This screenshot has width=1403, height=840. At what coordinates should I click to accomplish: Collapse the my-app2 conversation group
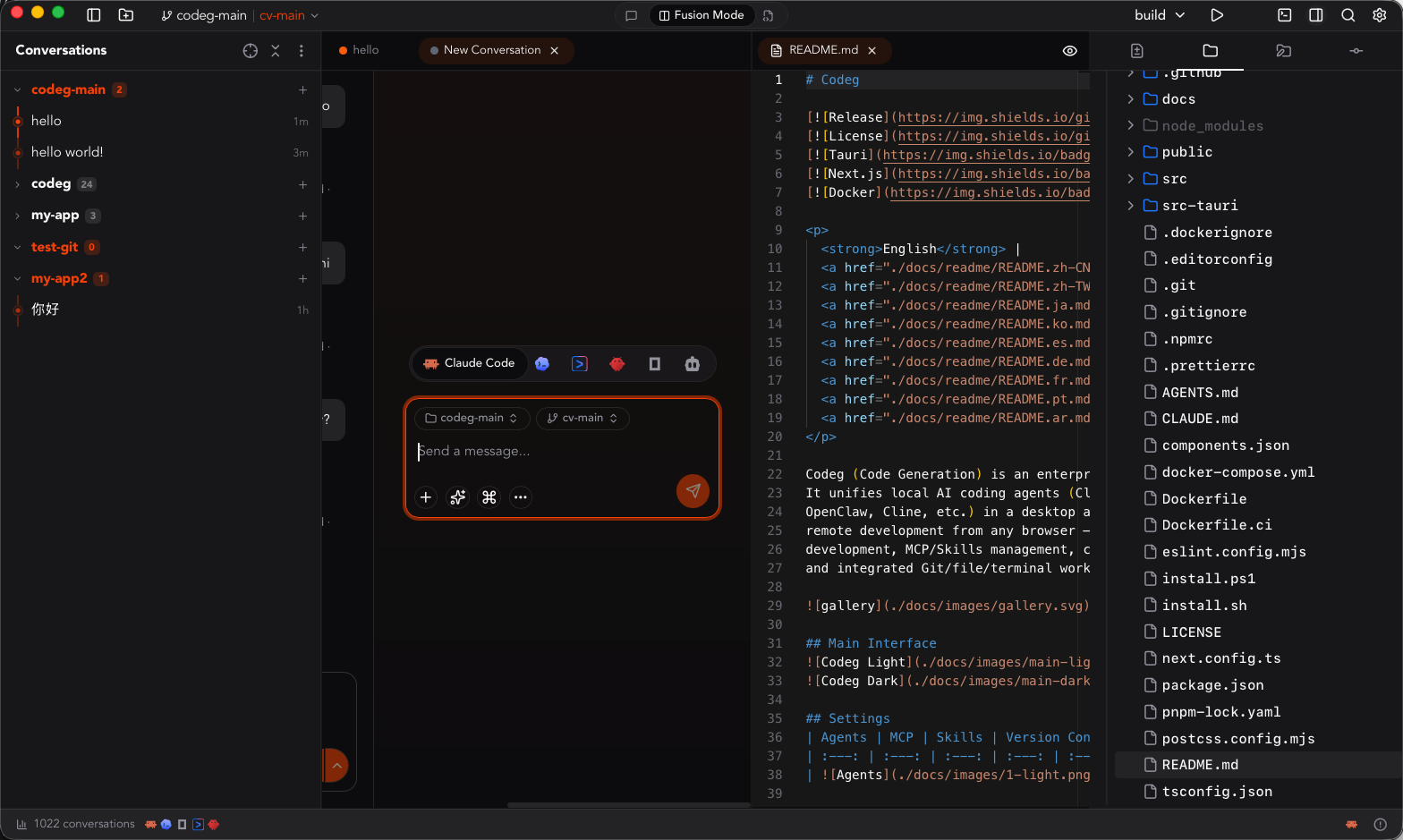(18, 279)
